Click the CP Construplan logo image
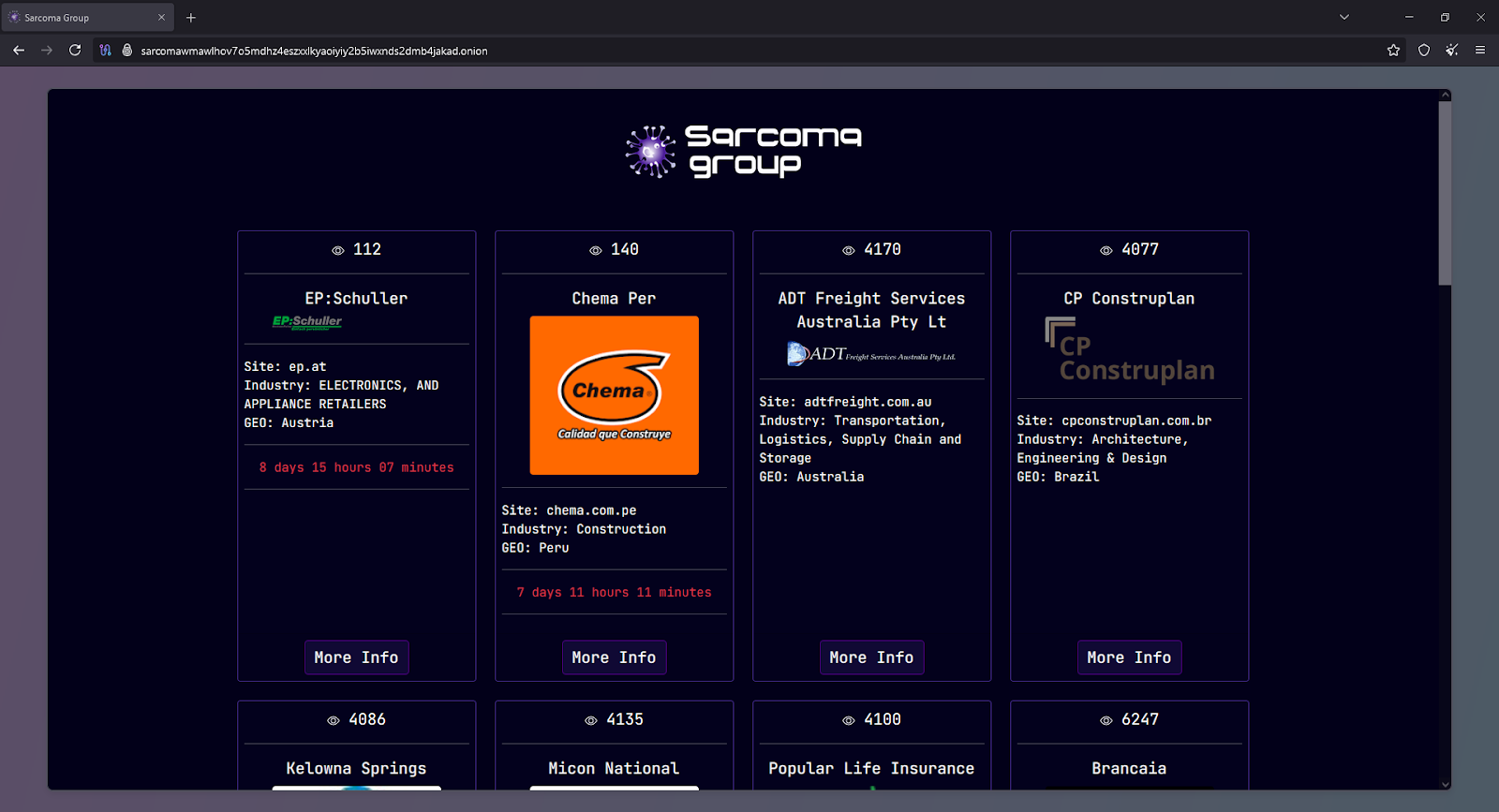The height and width of the screenshot is (812, 1499). click(x=1129, y=350)
